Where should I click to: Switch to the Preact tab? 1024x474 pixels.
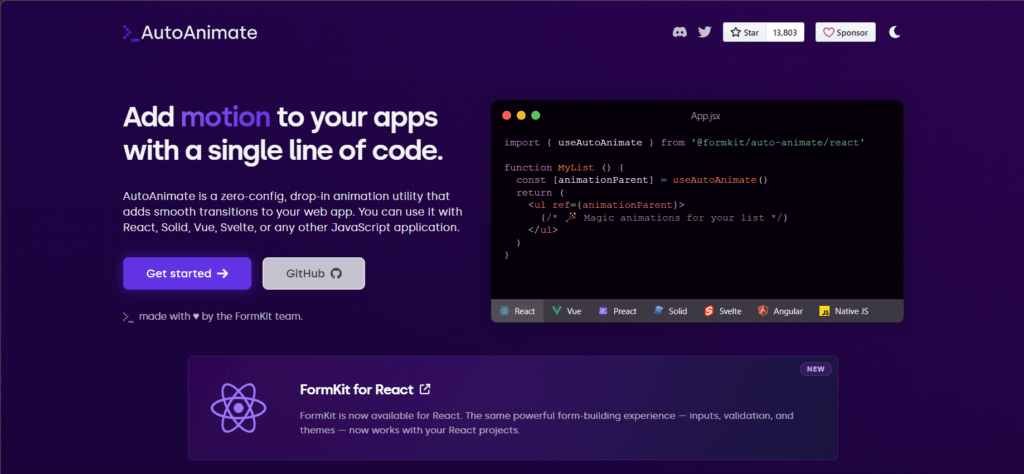click(x=617, y=311)
